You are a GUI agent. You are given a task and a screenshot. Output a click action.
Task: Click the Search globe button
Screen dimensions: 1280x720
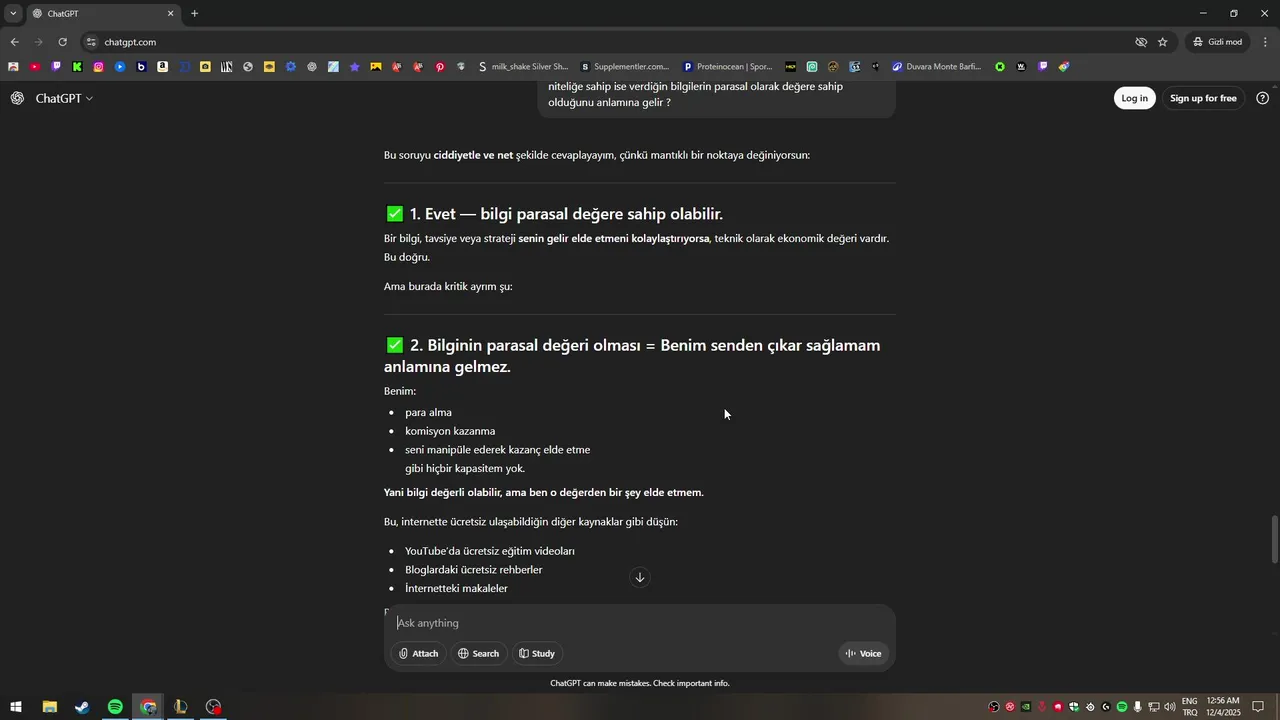click(478, 653)
